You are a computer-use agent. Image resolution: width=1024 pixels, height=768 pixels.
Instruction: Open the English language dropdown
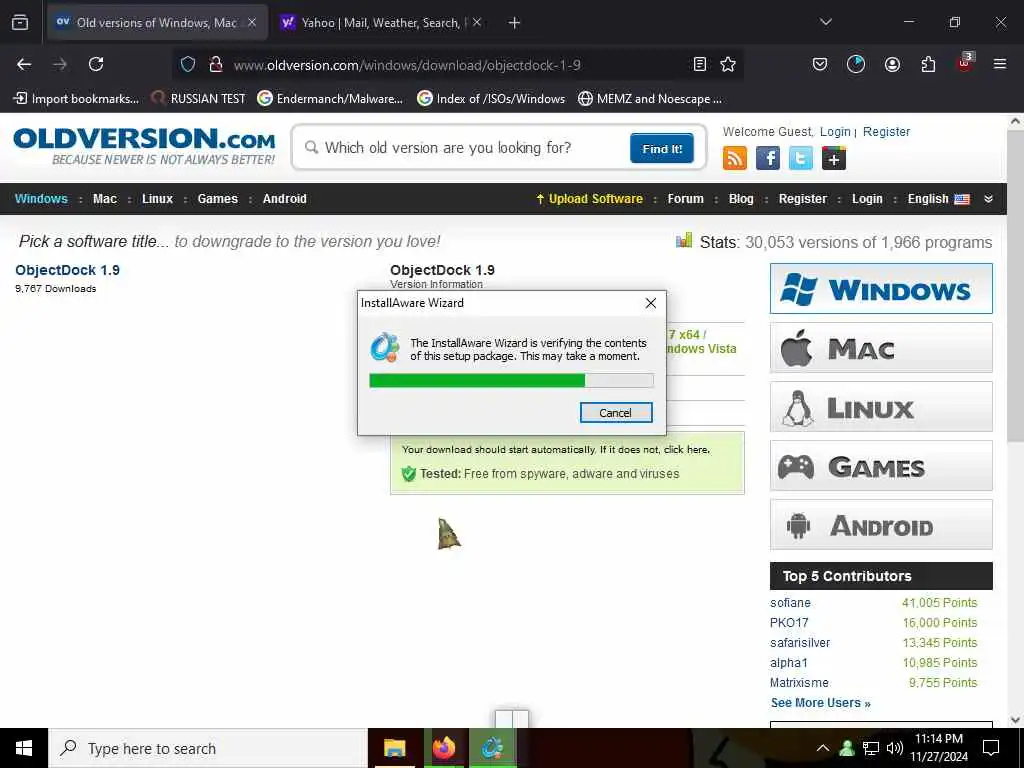pos(938,199)
